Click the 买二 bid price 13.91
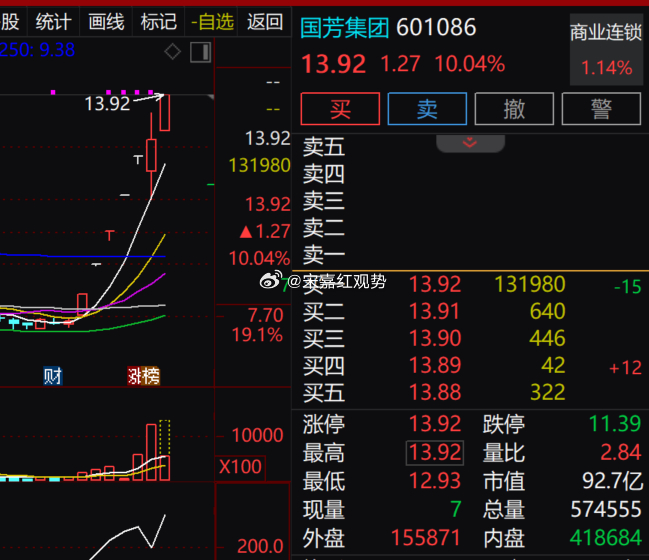The image size is (649, 560). 435,311
